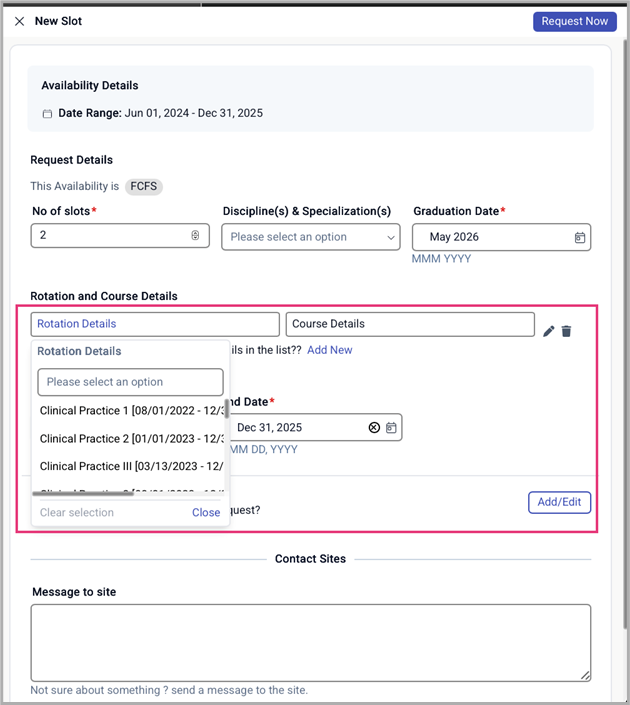Screen dimensions: 630x705
Task: Open the Course Details dropdown field
Action: click(x=409, y=324)
